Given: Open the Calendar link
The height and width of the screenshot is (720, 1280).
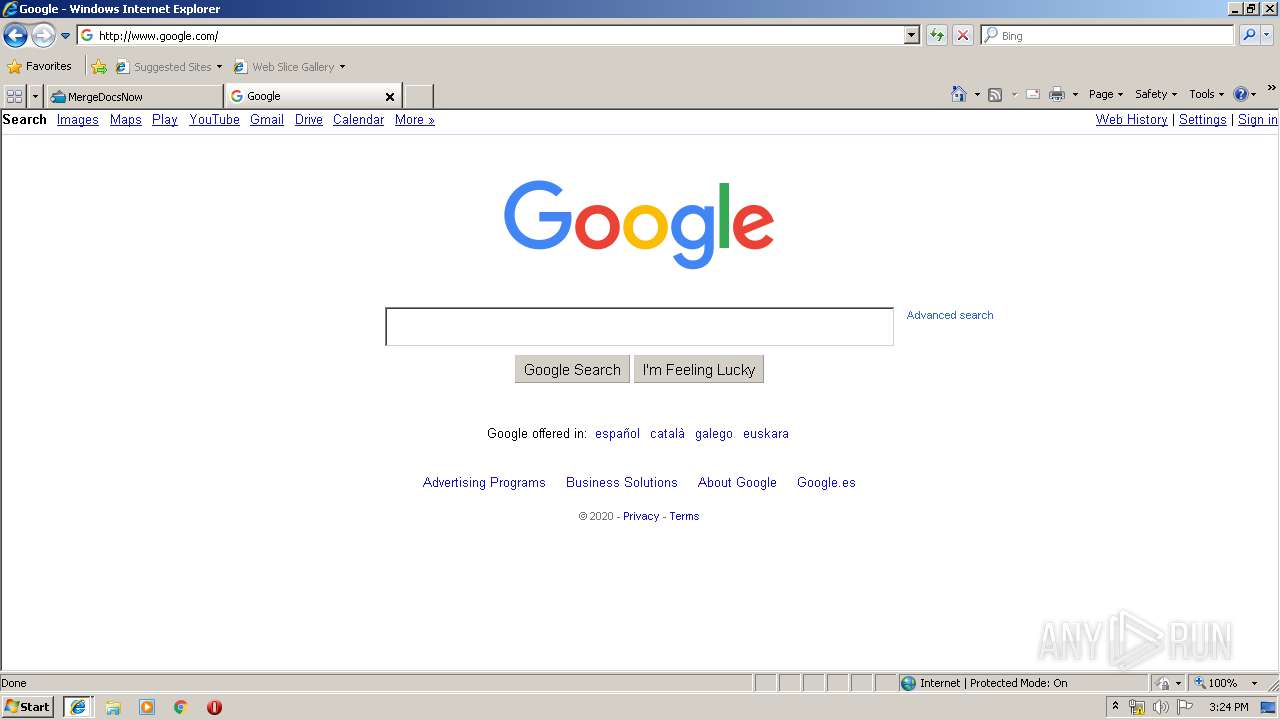Looking at the screenshot, I should coord(358,120).
